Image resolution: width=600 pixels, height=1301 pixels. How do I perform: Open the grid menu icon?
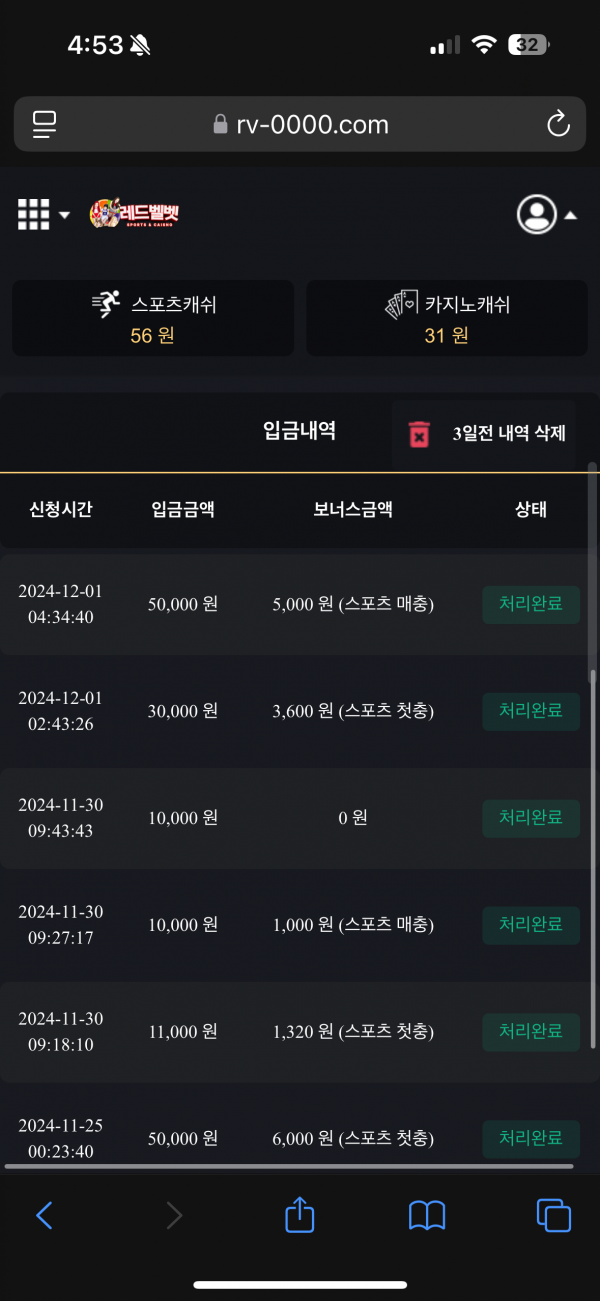tap(33, 214)
